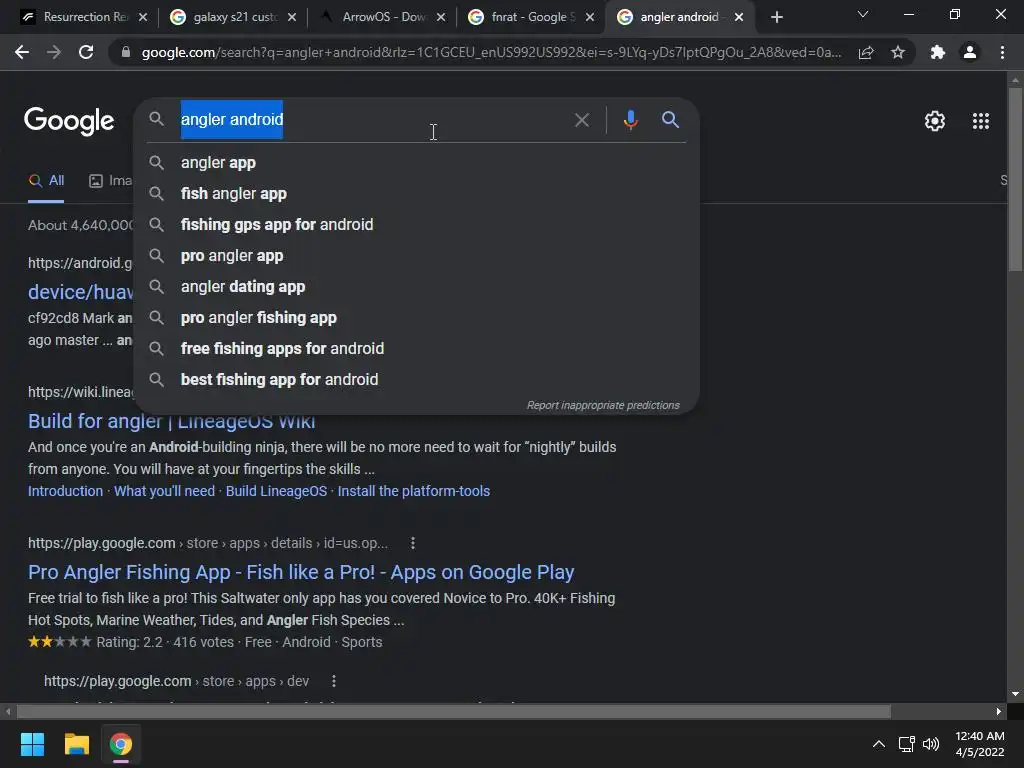Screen dimensions: 1024x768
Task: Share this page from the address bar
Action: [866, 52]
